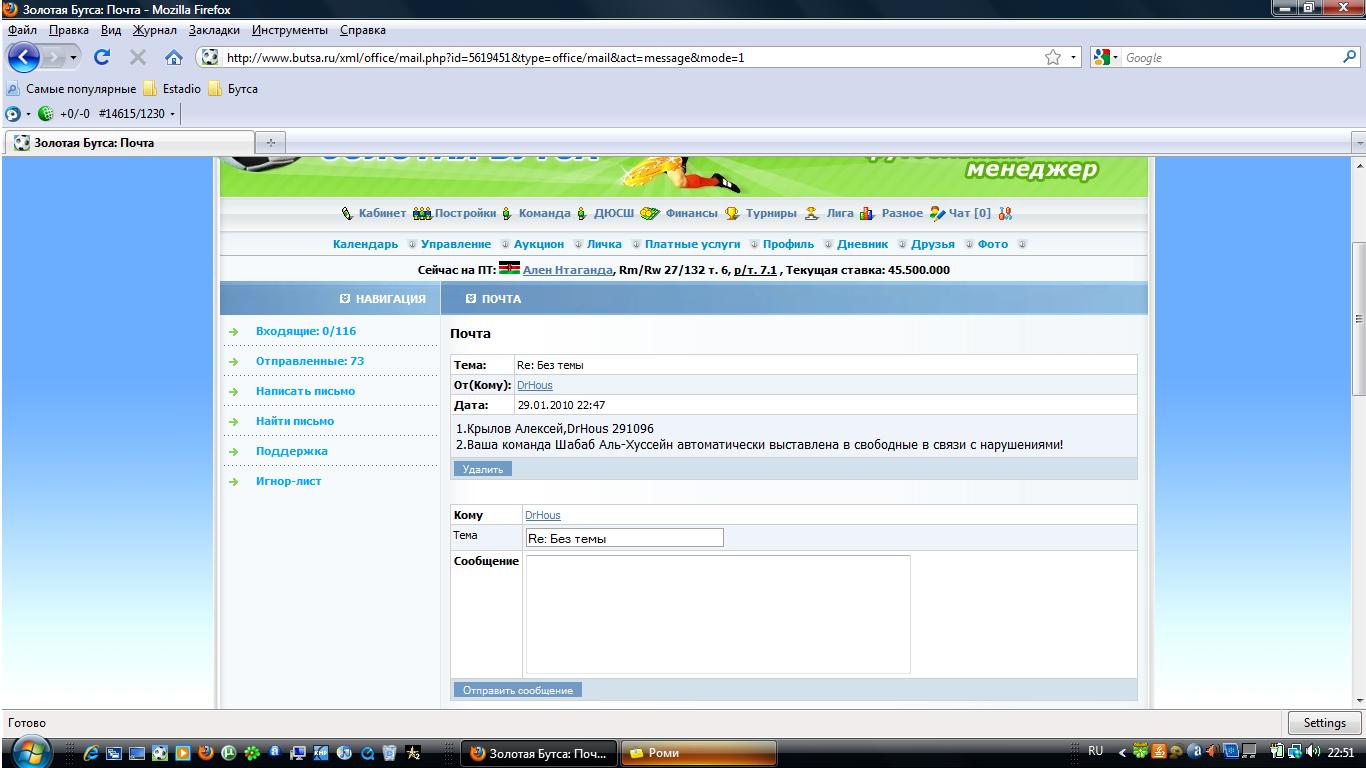Open the Написать письмо link
The width and height of the screenshot is (1366, 768).
(305, 391)
